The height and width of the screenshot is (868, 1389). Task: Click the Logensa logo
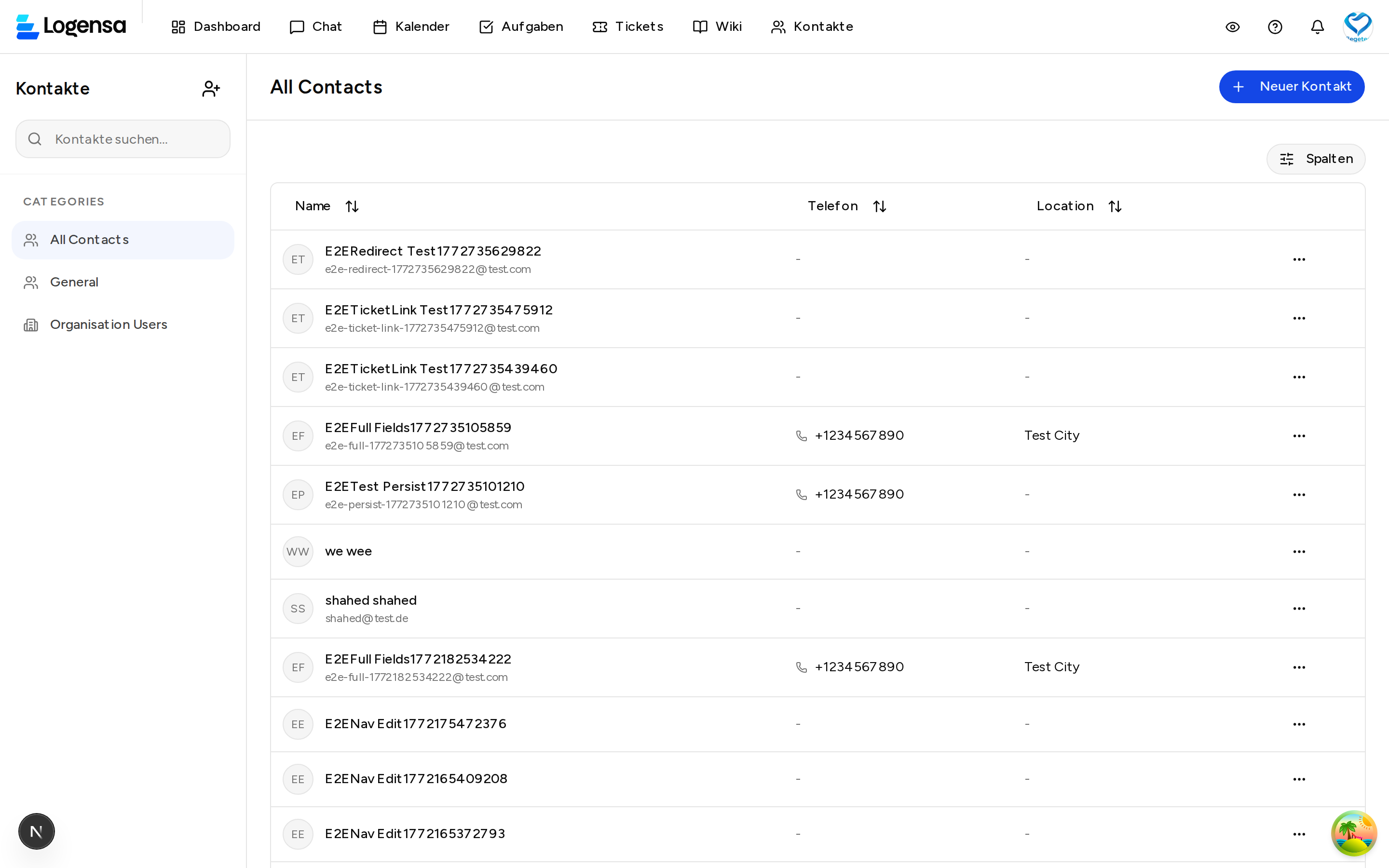[x=71, y=27]
